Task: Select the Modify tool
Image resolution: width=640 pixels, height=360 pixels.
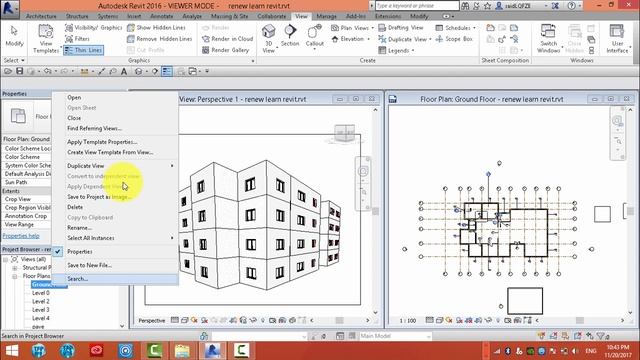Action: pyautogui.click(x=14, y=37)
